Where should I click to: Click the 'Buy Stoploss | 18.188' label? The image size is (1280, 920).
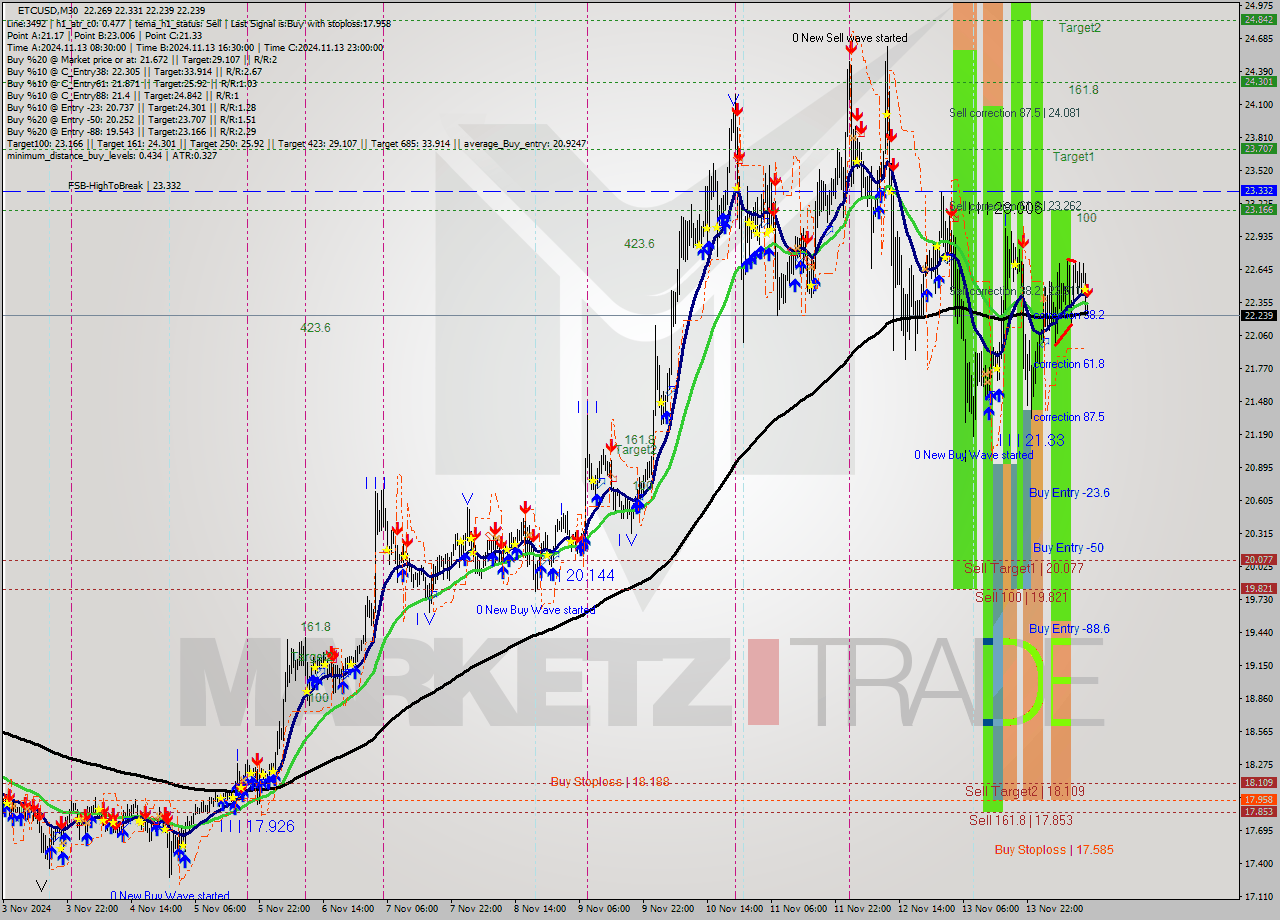610,782
